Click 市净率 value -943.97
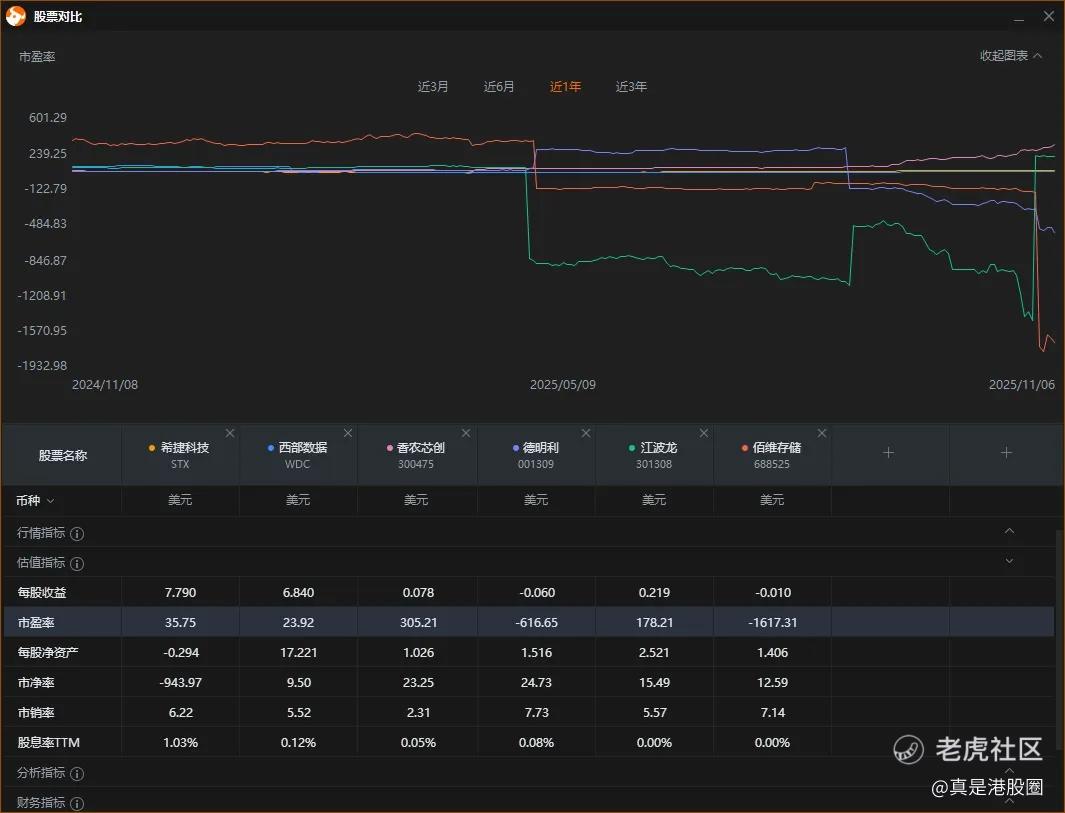The height and width of the screenshot is (813, 1065). tap(181, 683)
